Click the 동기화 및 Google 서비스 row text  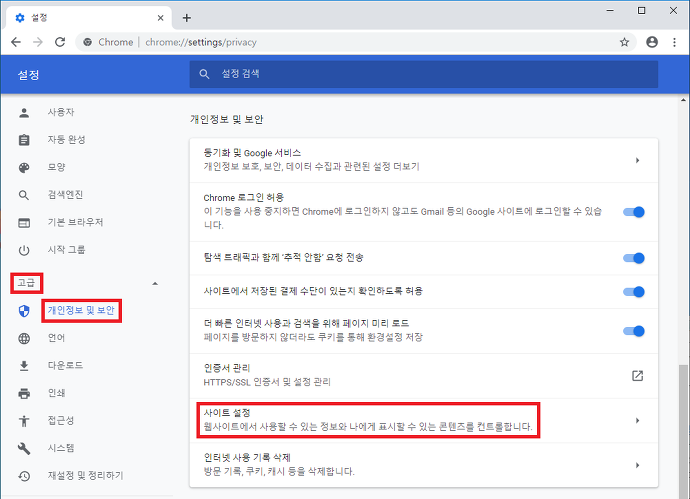click(x=311, y=160)
